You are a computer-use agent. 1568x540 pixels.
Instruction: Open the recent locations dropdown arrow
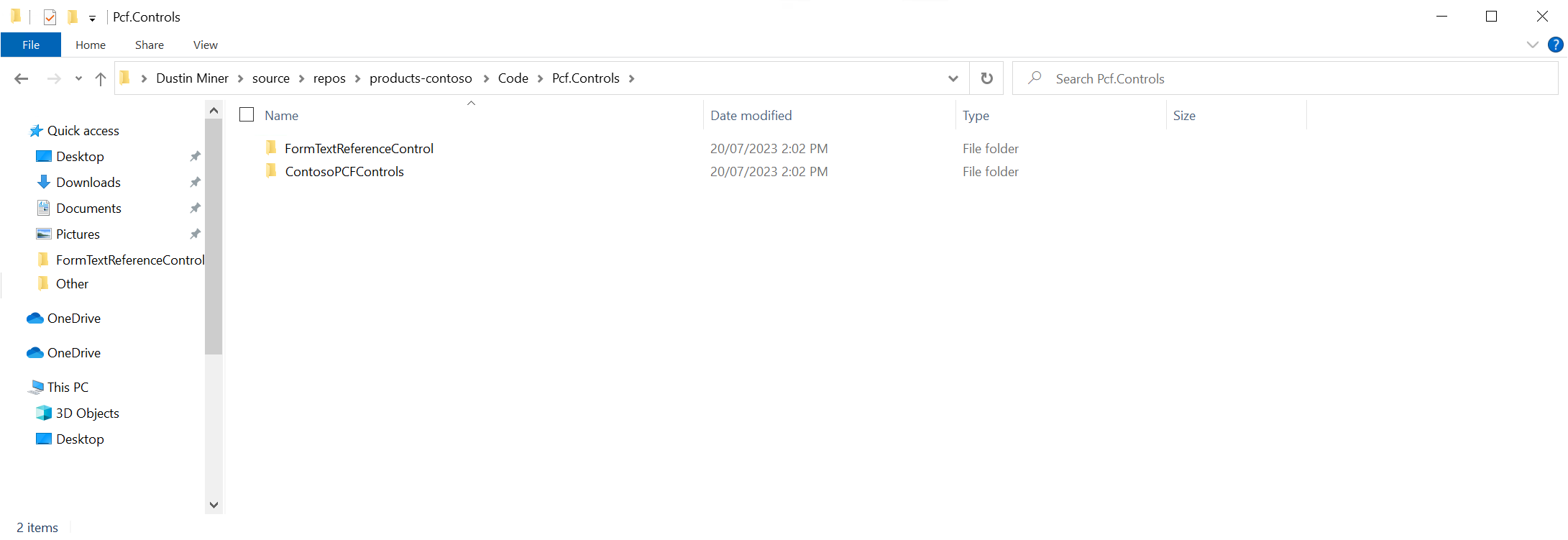[78, 79]
